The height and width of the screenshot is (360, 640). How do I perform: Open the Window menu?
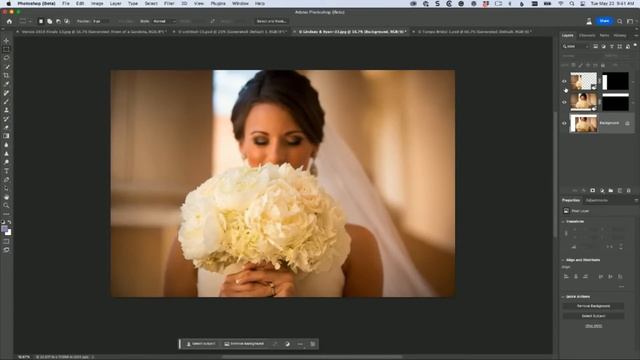pos(240,3)
